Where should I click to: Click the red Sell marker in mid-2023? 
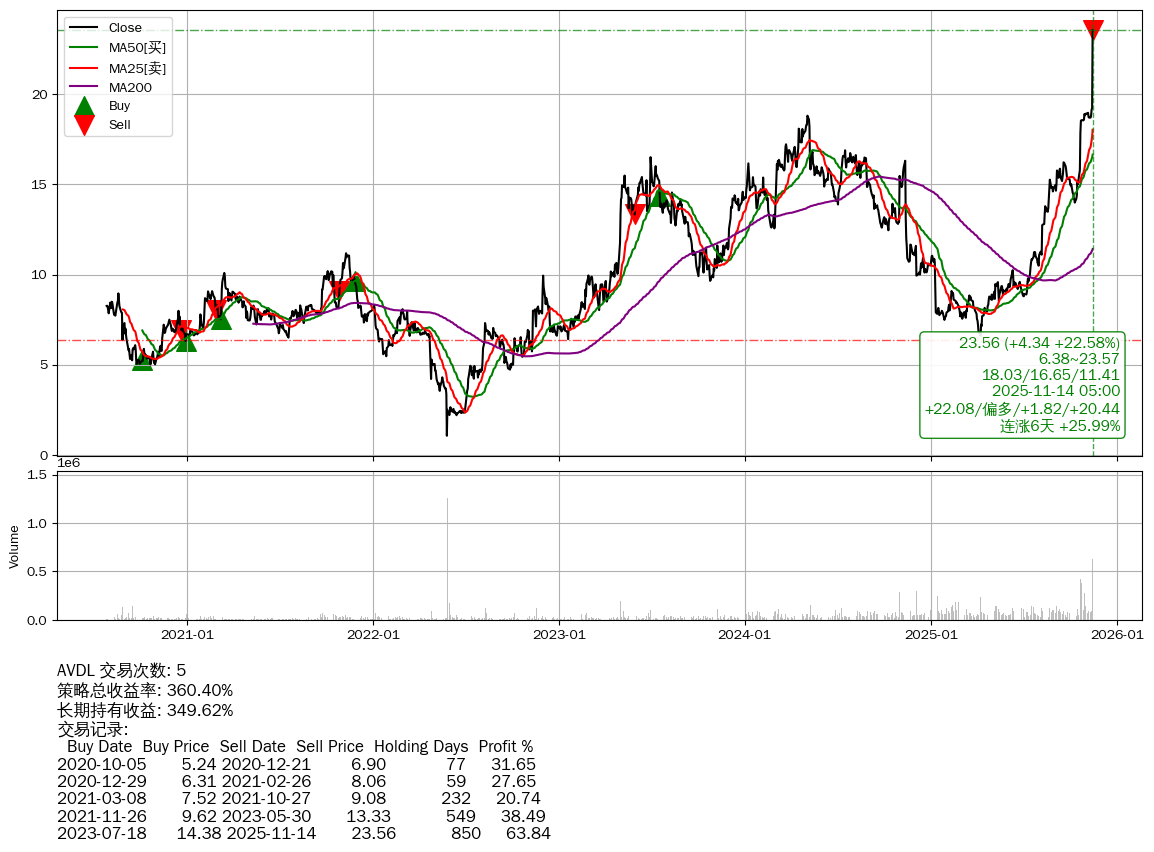tap(635, 212)
